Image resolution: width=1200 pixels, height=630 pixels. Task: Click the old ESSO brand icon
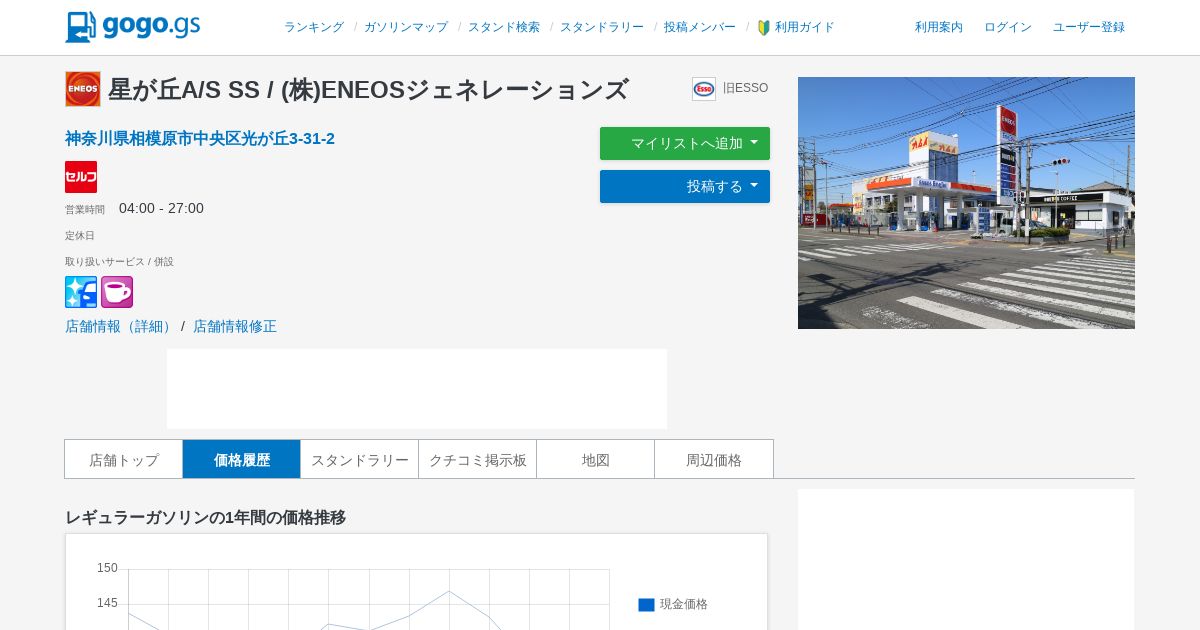point(704,89)
